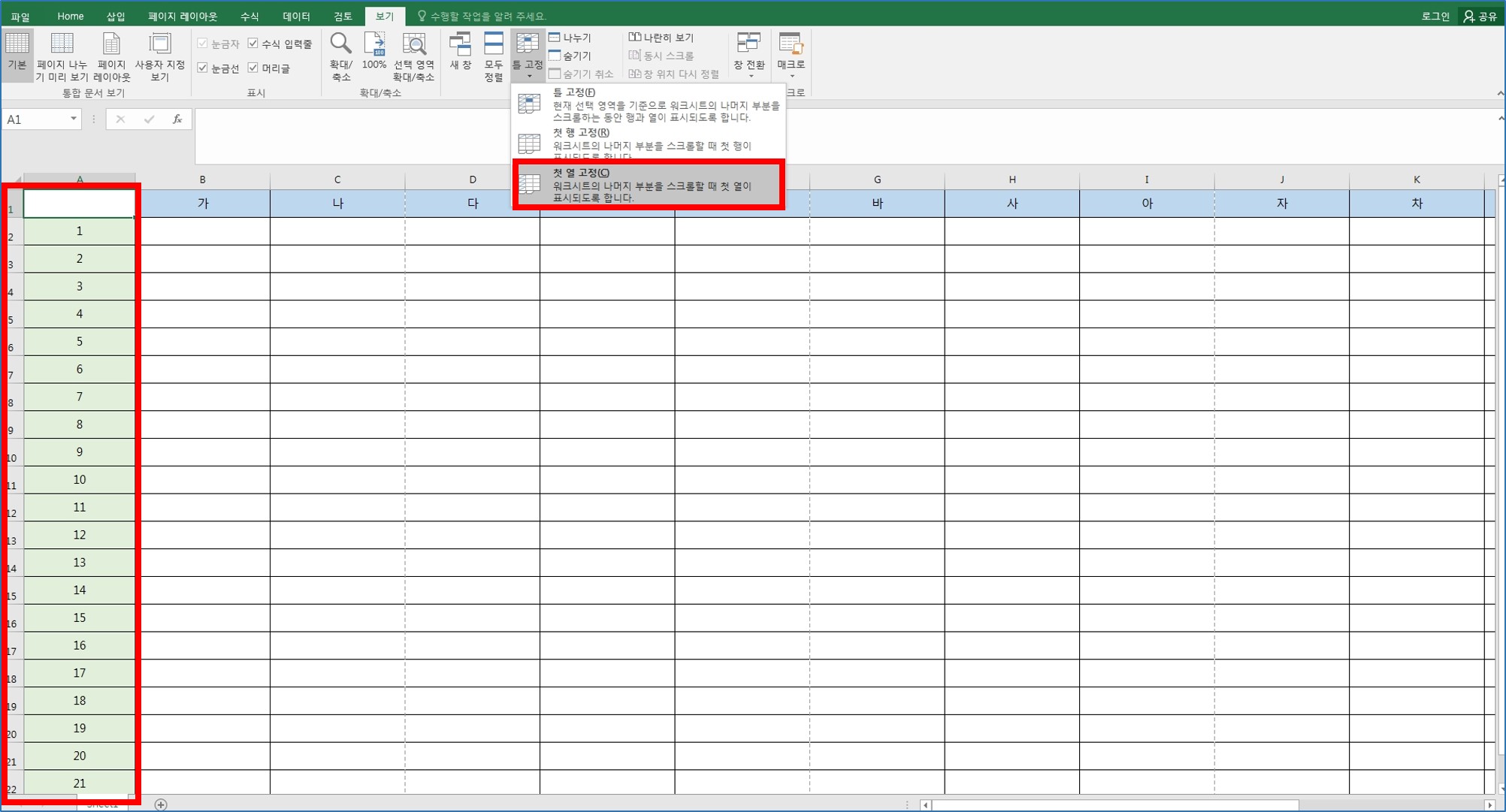
Task: Open the Formulas (수식) tab
Action: [x=249, y=16]
